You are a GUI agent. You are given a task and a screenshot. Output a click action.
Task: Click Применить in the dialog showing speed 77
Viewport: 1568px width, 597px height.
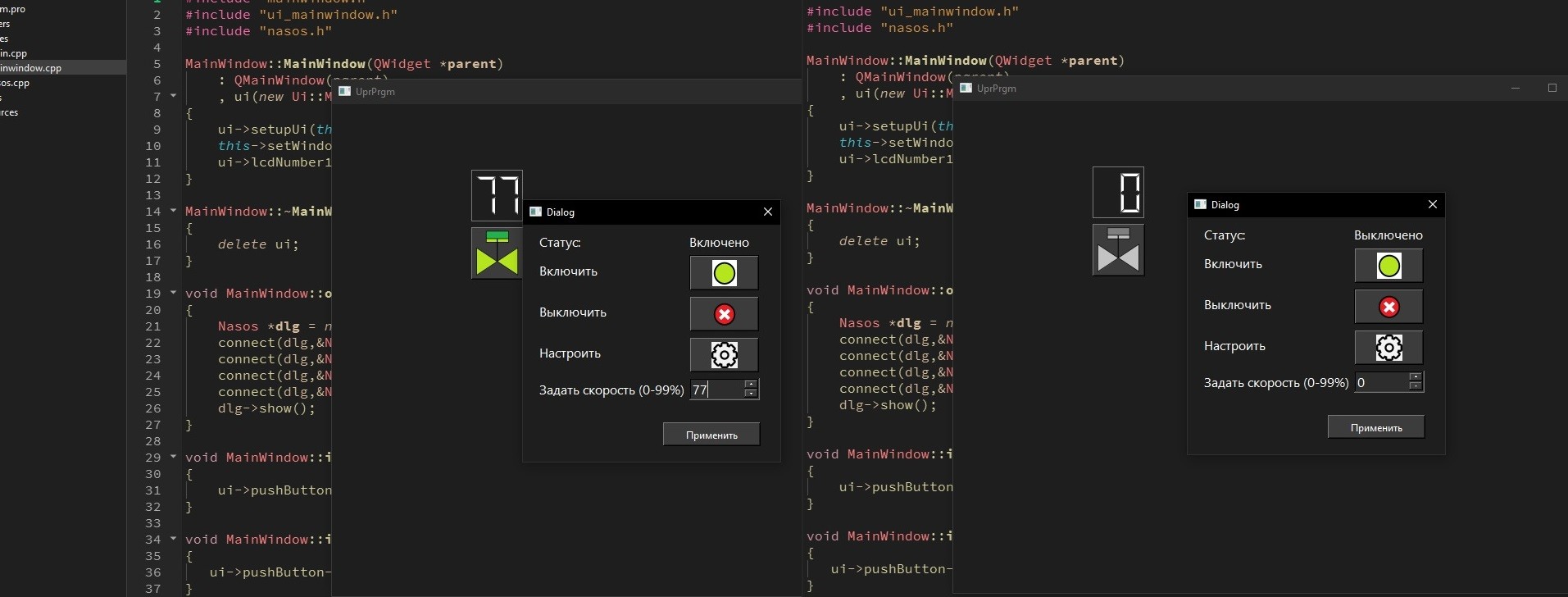tap(711, 435)
